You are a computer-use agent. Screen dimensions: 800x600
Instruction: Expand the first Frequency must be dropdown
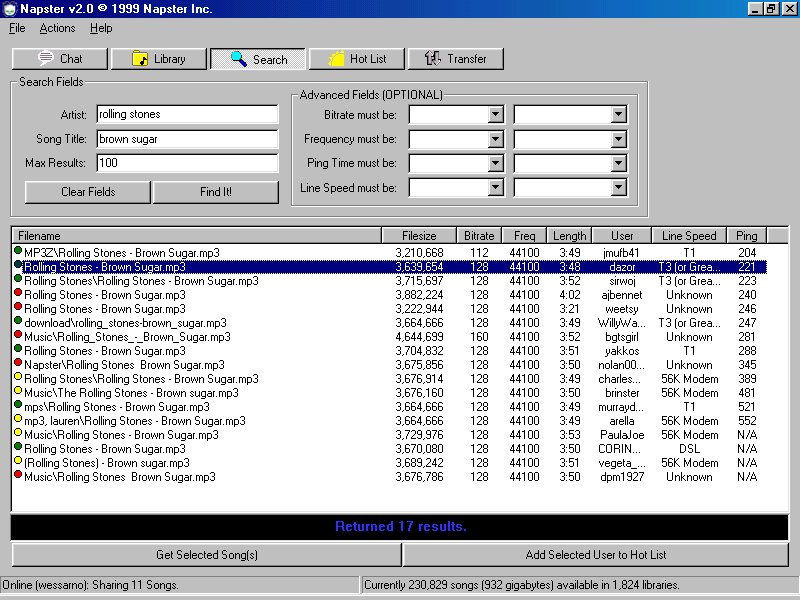pos(495,139)
